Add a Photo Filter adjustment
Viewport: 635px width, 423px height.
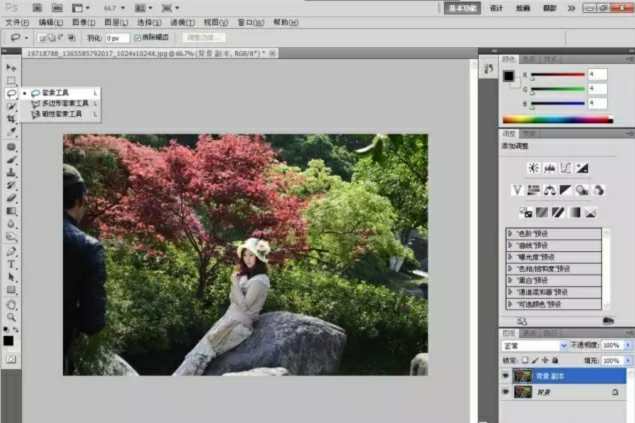[582, 190]
